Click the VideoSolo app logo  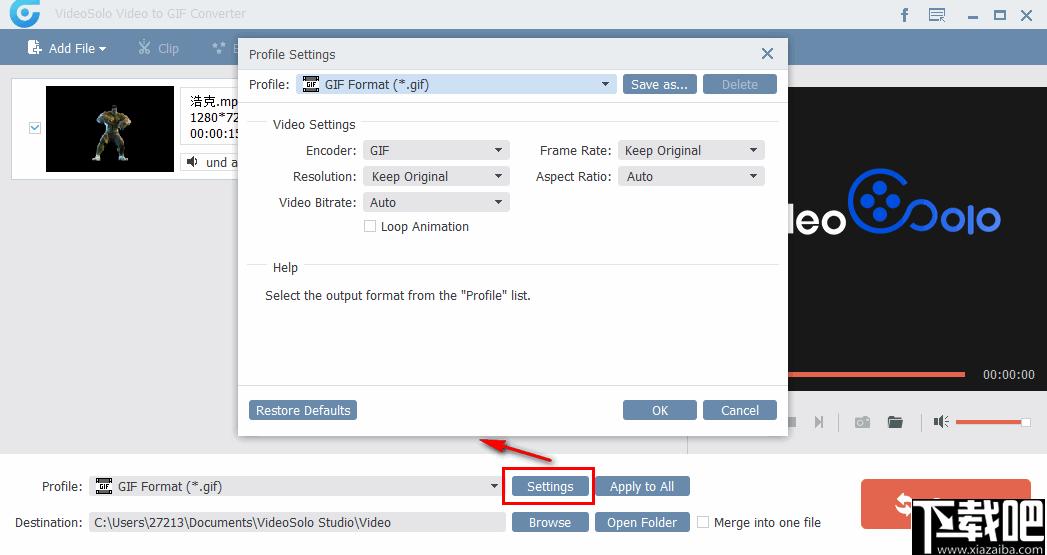[25, 13]
